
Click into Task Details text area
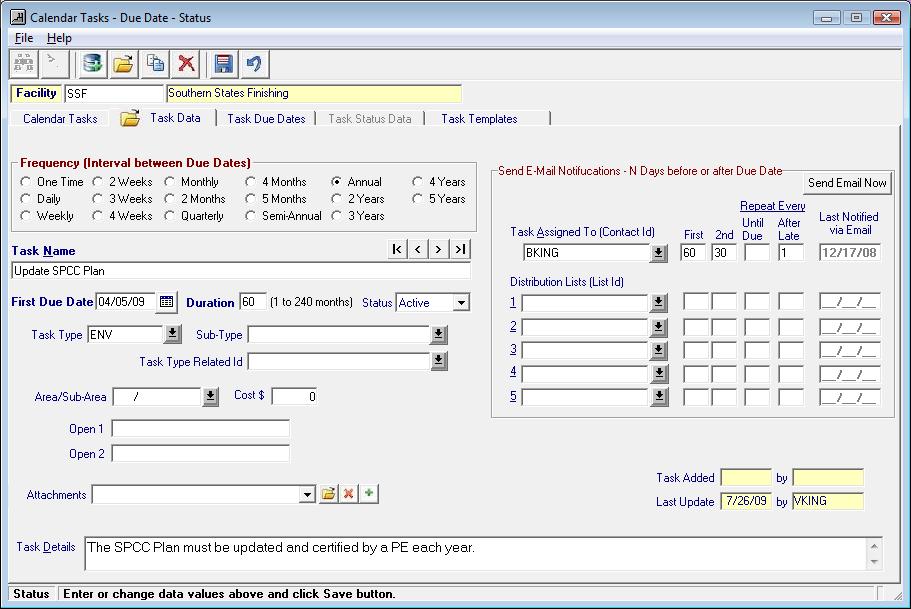476,554
